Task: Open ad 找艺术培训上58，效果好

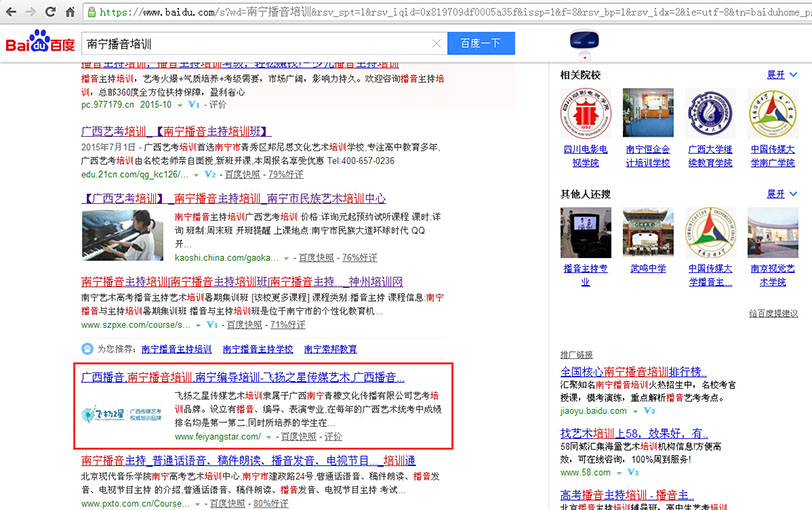Action: 634,433
